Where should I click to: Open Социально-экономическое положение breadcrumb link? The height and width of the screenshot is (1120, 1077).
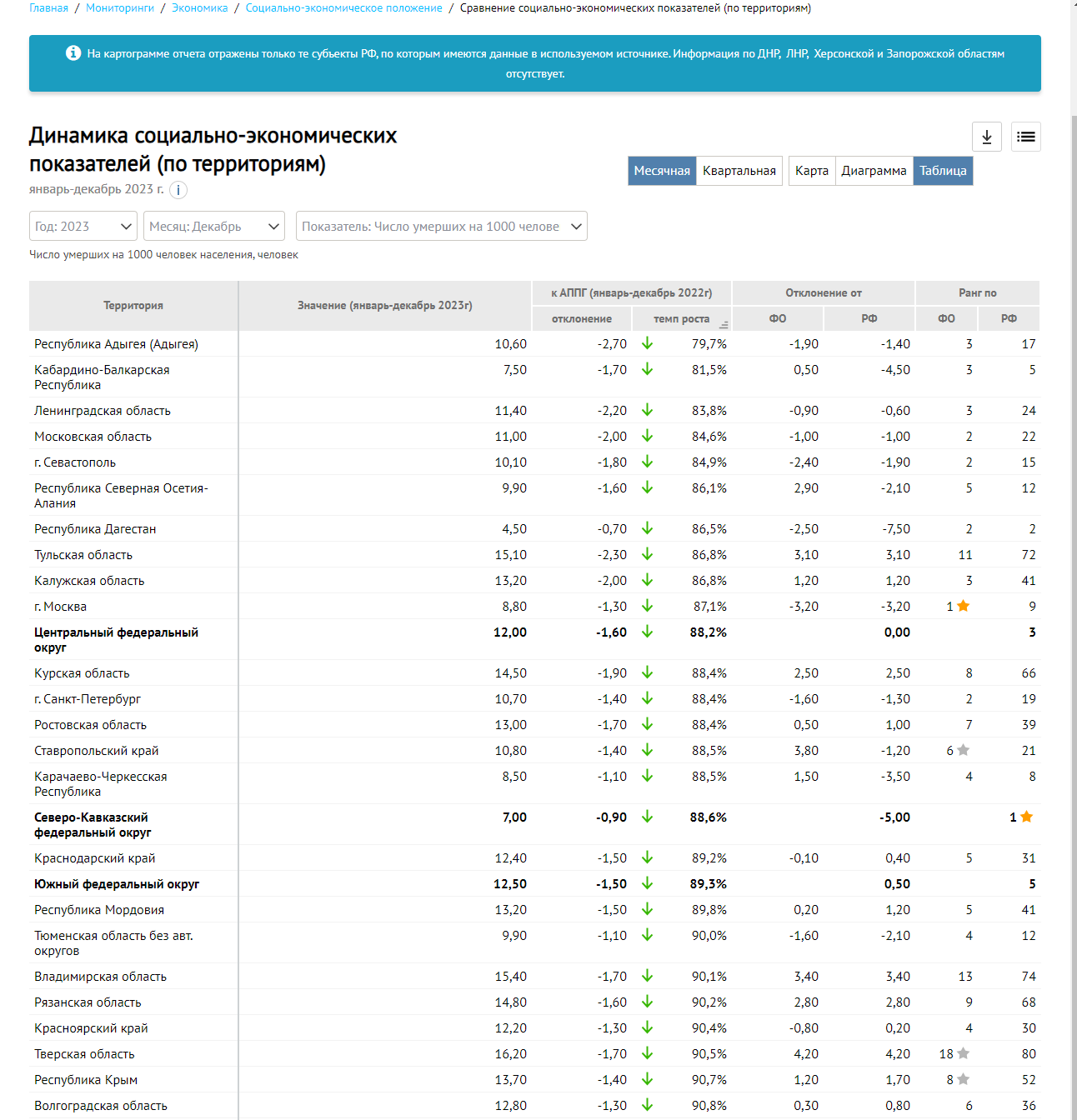tap(343, 8)
